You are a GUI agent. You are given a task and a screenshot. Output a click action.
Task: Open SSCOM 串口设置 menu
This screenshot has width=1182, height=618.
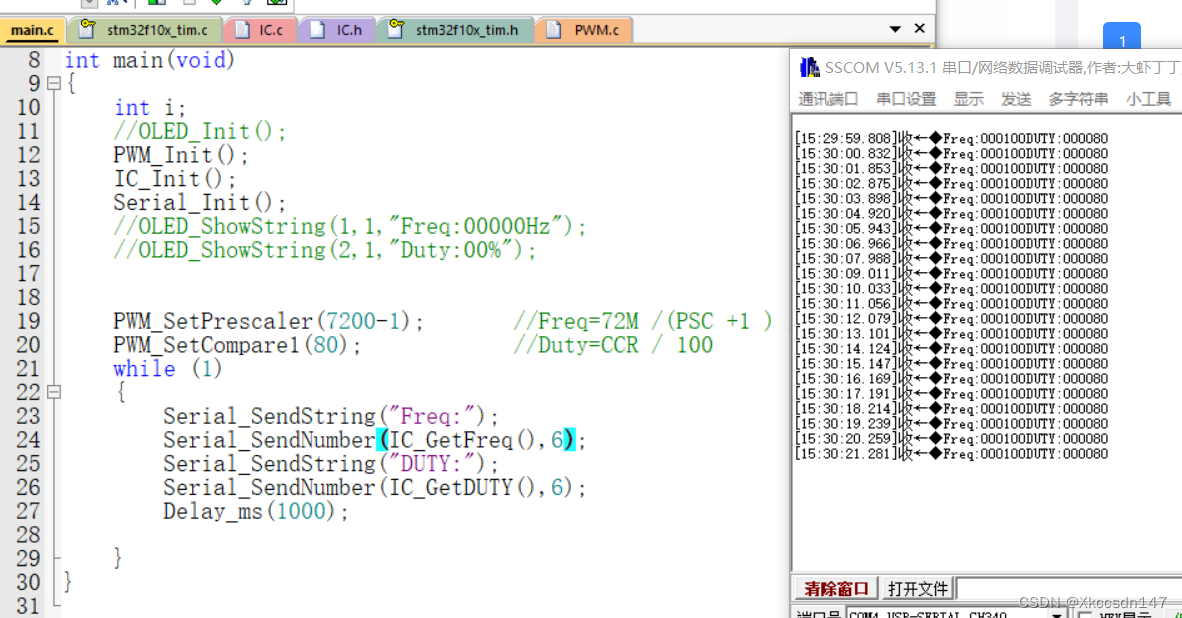906,99
